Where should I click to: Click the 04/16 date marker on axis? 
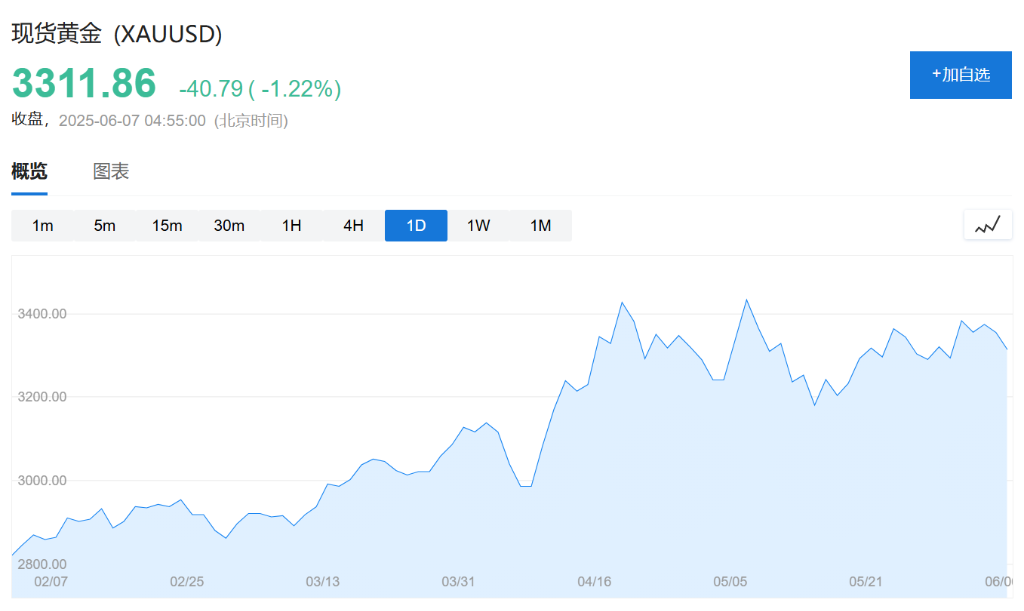click(594, 581)
